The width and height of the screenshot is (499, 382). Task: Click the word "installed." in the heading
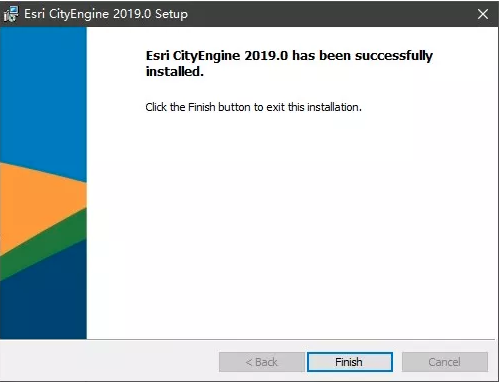(175, 71)
